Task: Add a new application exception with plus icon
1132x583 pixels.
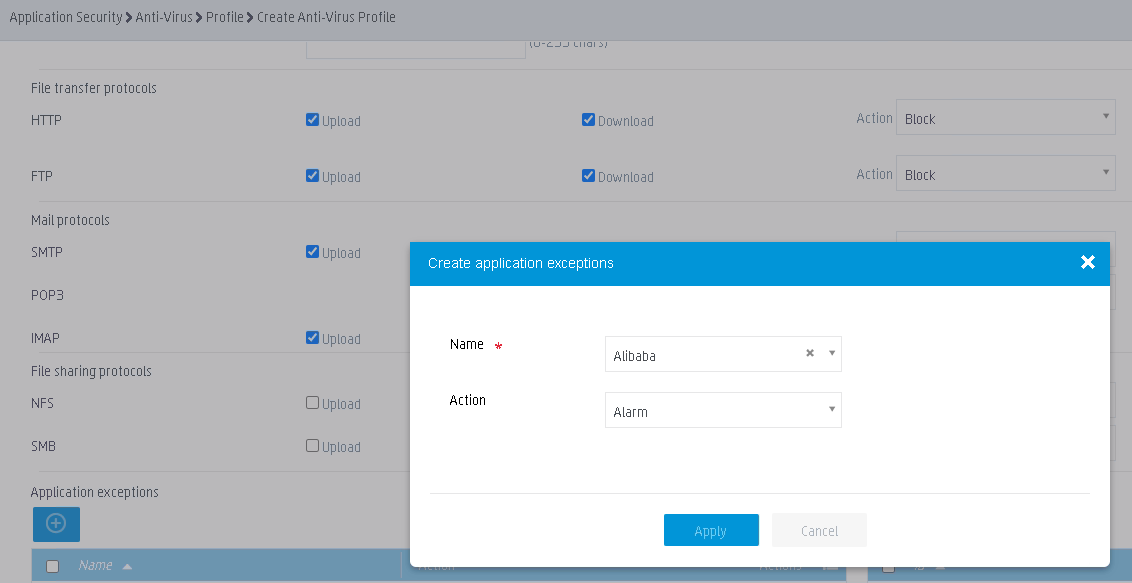Action: 56,524
